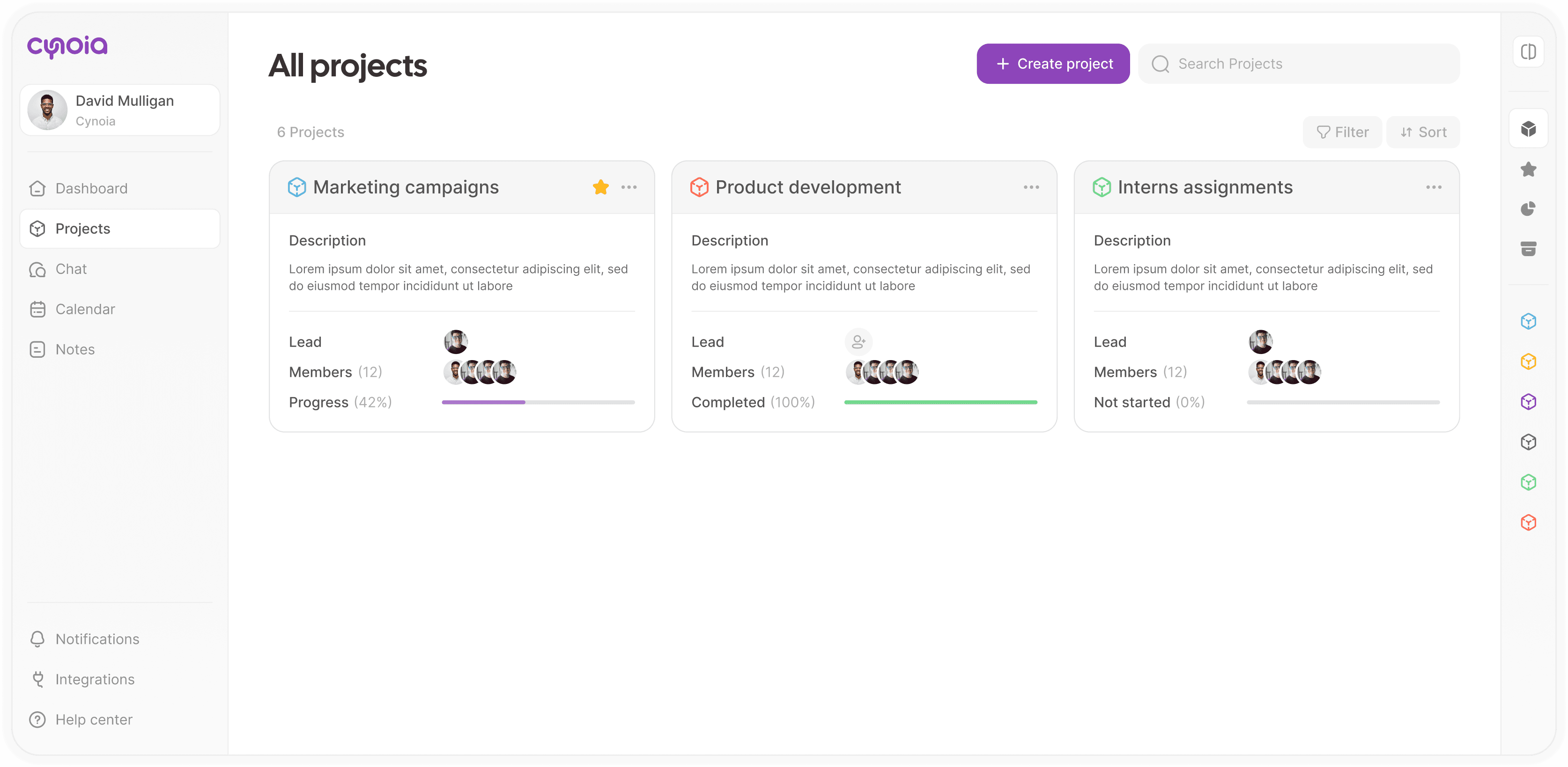Click the all-projects cube icon in right rail
This screenshot has width=1568, height=767.
[1528, 129]
